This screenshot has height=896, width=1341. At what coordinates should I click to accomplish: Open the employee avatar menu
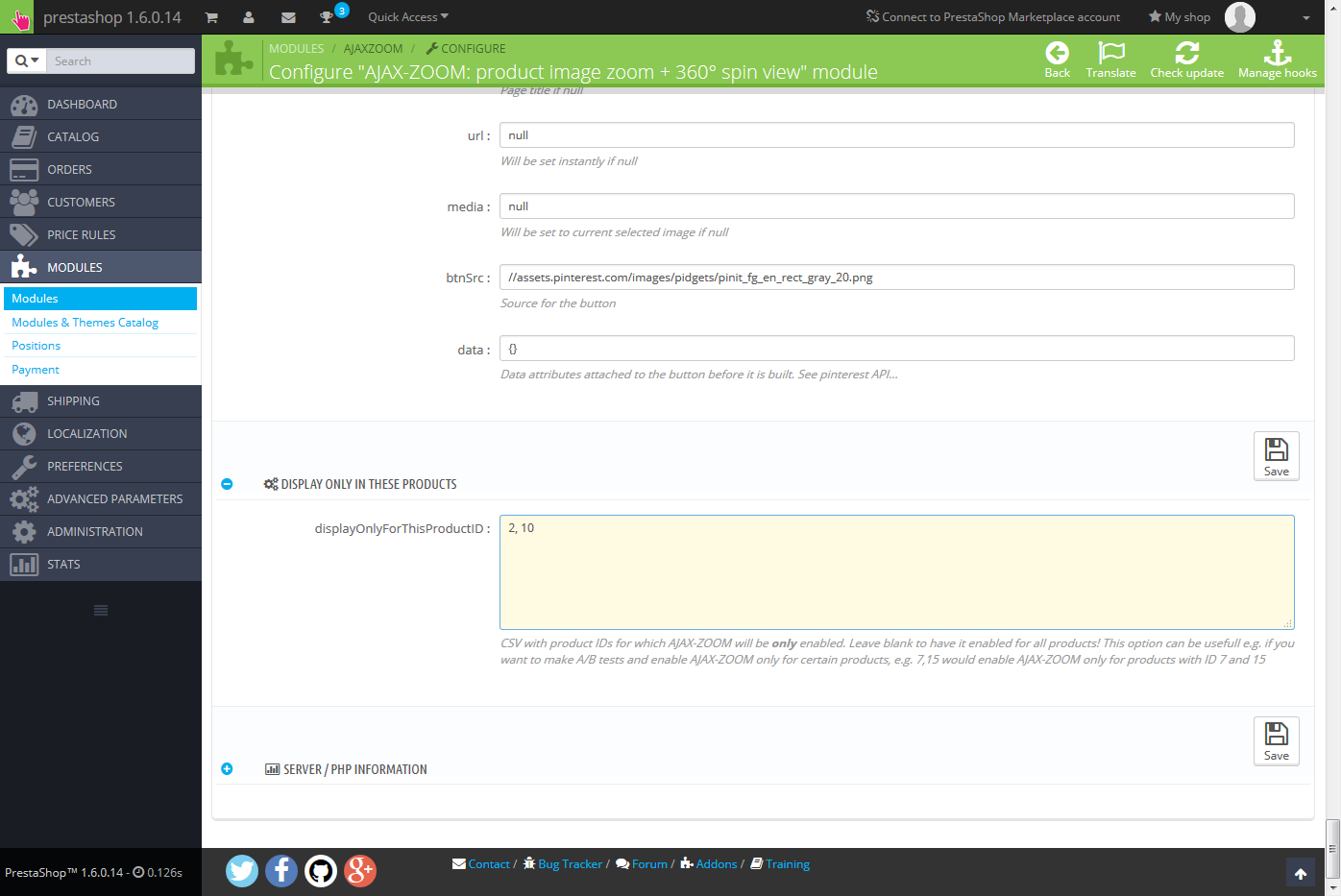pos(1240,17)
